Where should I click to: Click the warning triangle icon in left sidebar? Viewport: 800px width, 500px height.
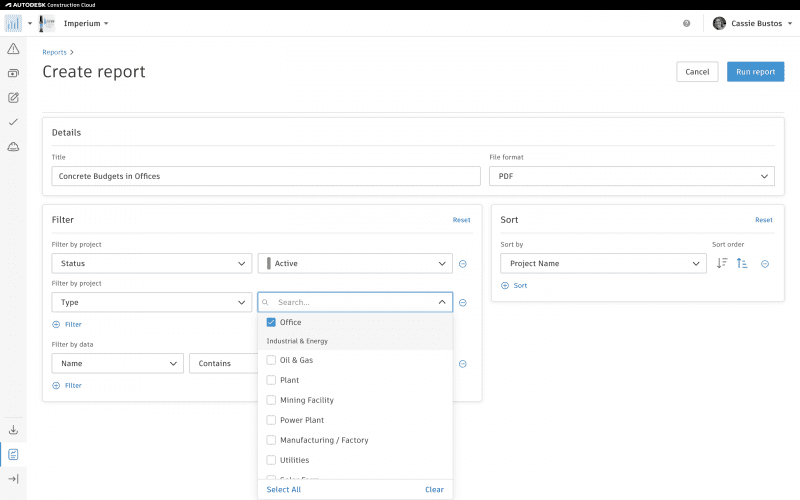tap(13, 48)
